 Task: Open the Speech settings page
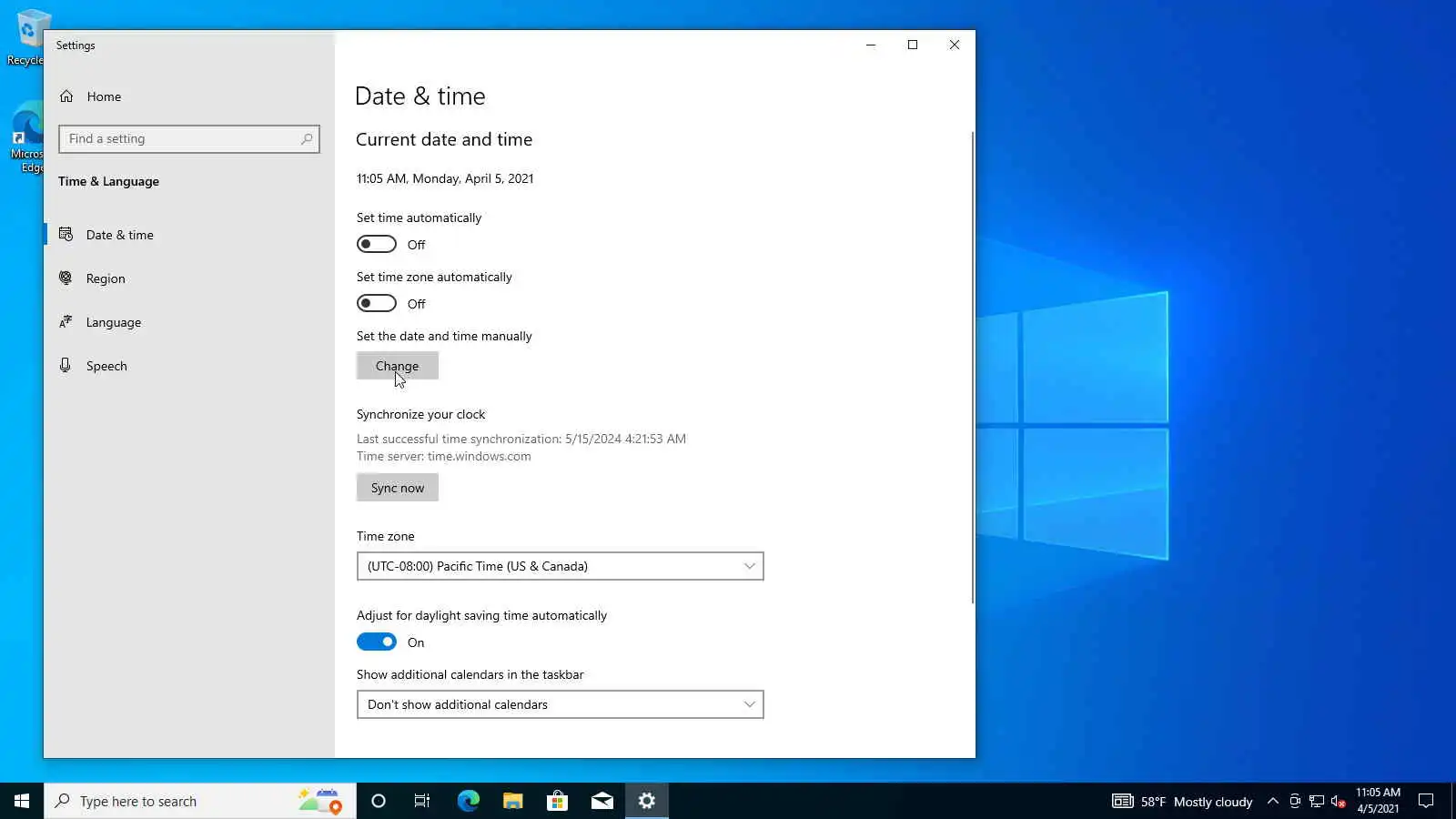coord(189,366)
